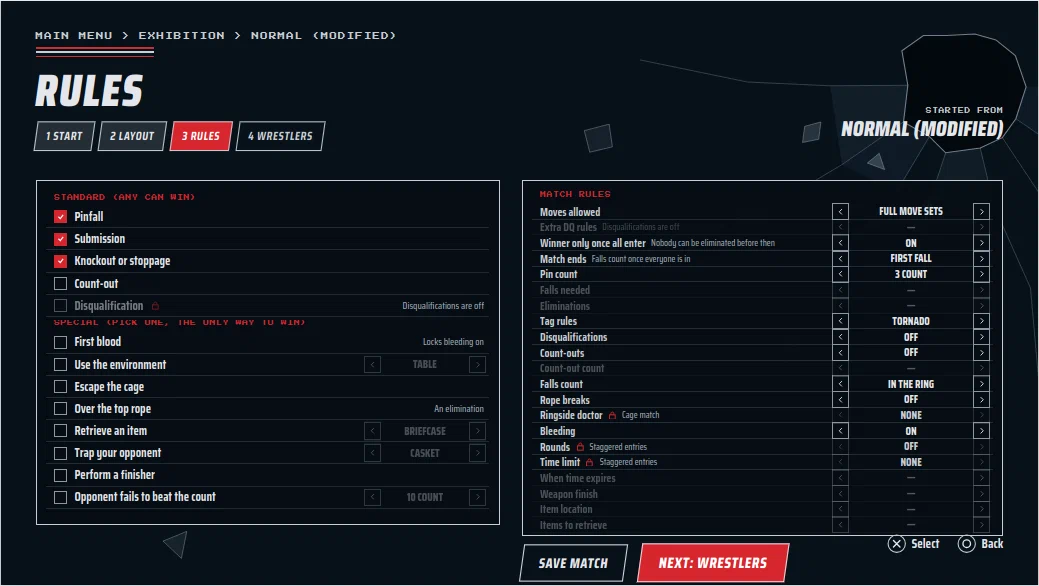Image resolution: width=1039 pixels, height=586 pixels.
Task: Switch Falls count to previous option
Action: coord(840,384)
